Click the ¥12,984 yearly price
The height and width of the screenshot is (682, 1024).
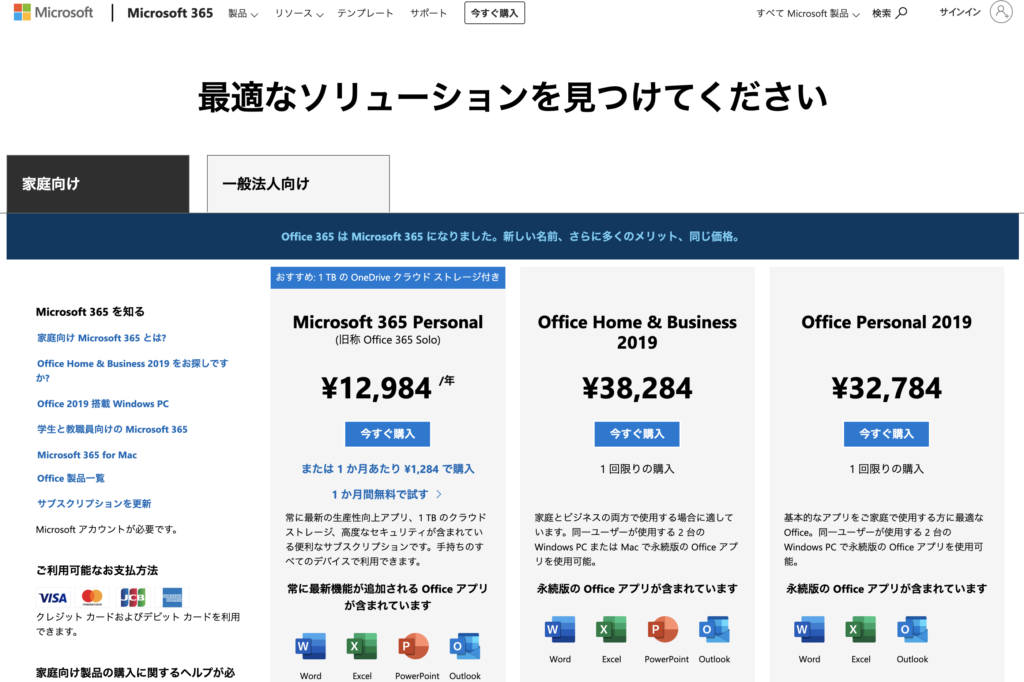pos(388,388)
